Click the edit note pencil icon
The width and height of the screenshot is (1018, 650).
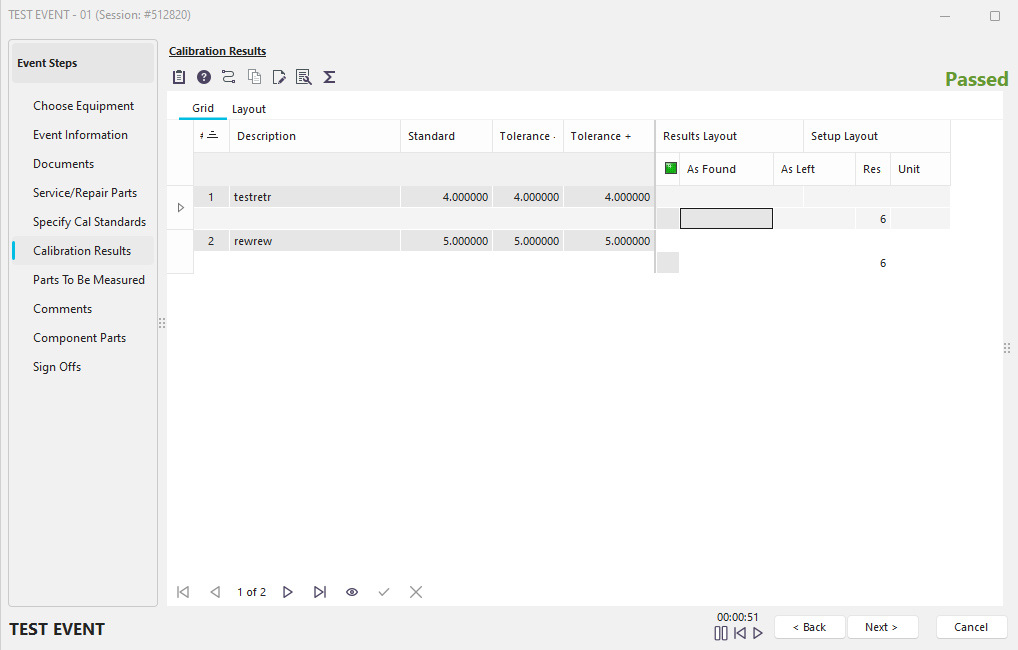(x=279, y=77)
